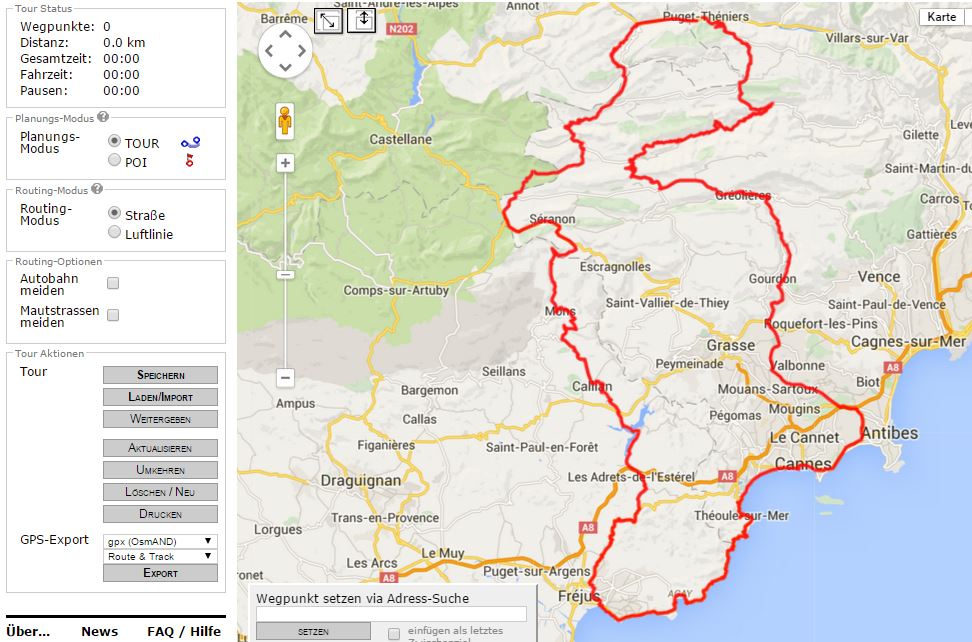This screenshot has height=642, width=972.
Task: Open help icon next to Planungs-Modus
Action: [x=103, y=118]
